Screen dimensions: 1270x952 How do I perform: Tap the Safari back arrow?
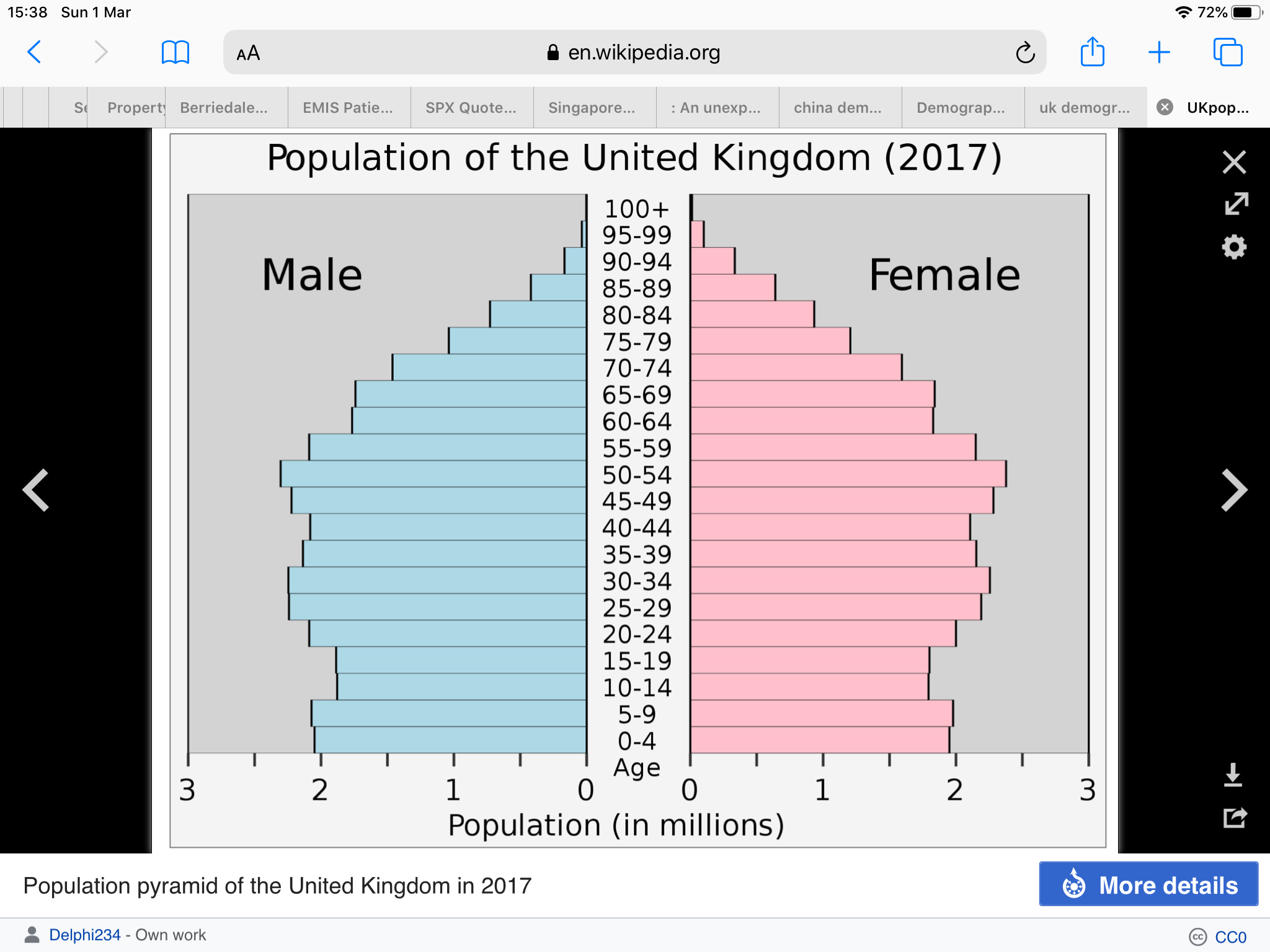35,52
